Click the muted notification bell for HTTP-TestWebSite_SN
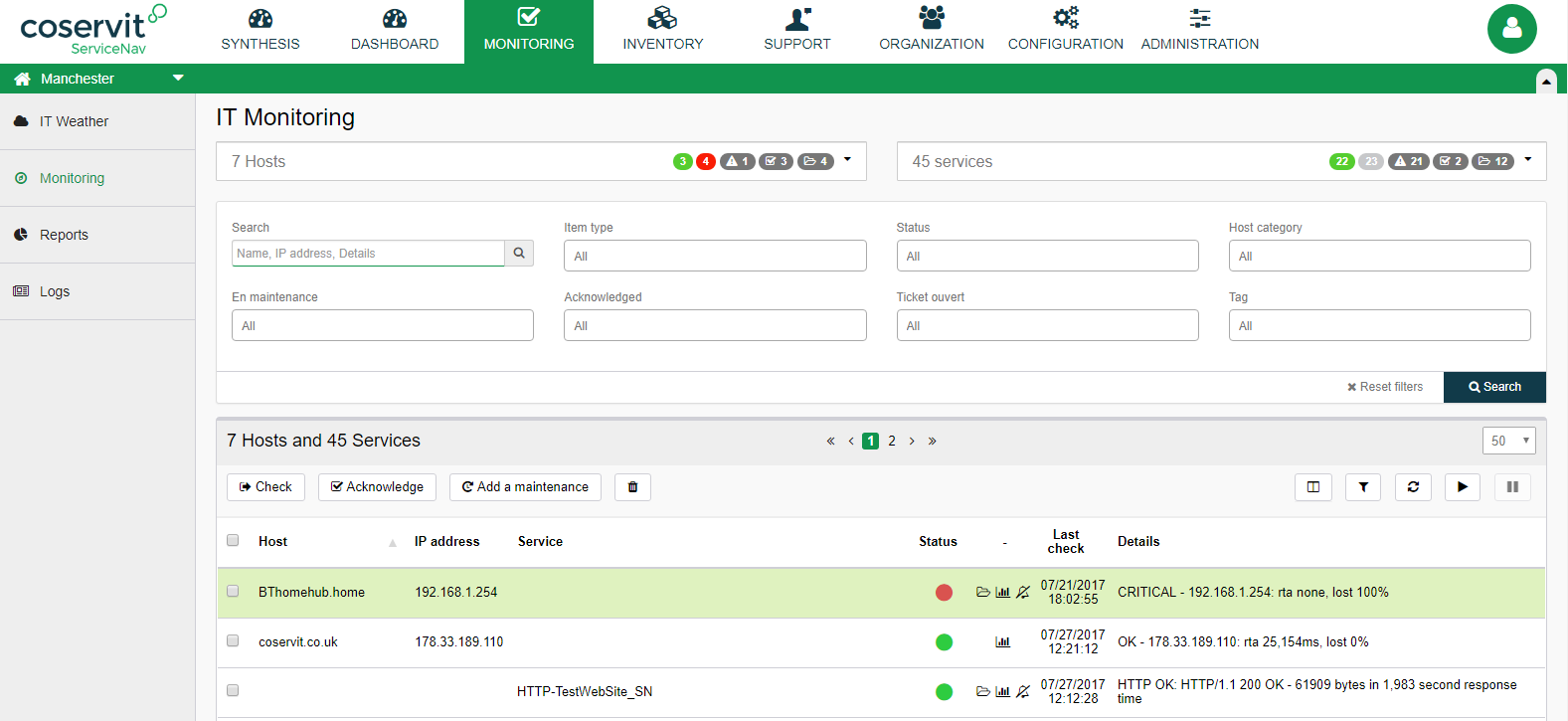The width and height of the screenshot is (1568, 721). coord(1022,691)
